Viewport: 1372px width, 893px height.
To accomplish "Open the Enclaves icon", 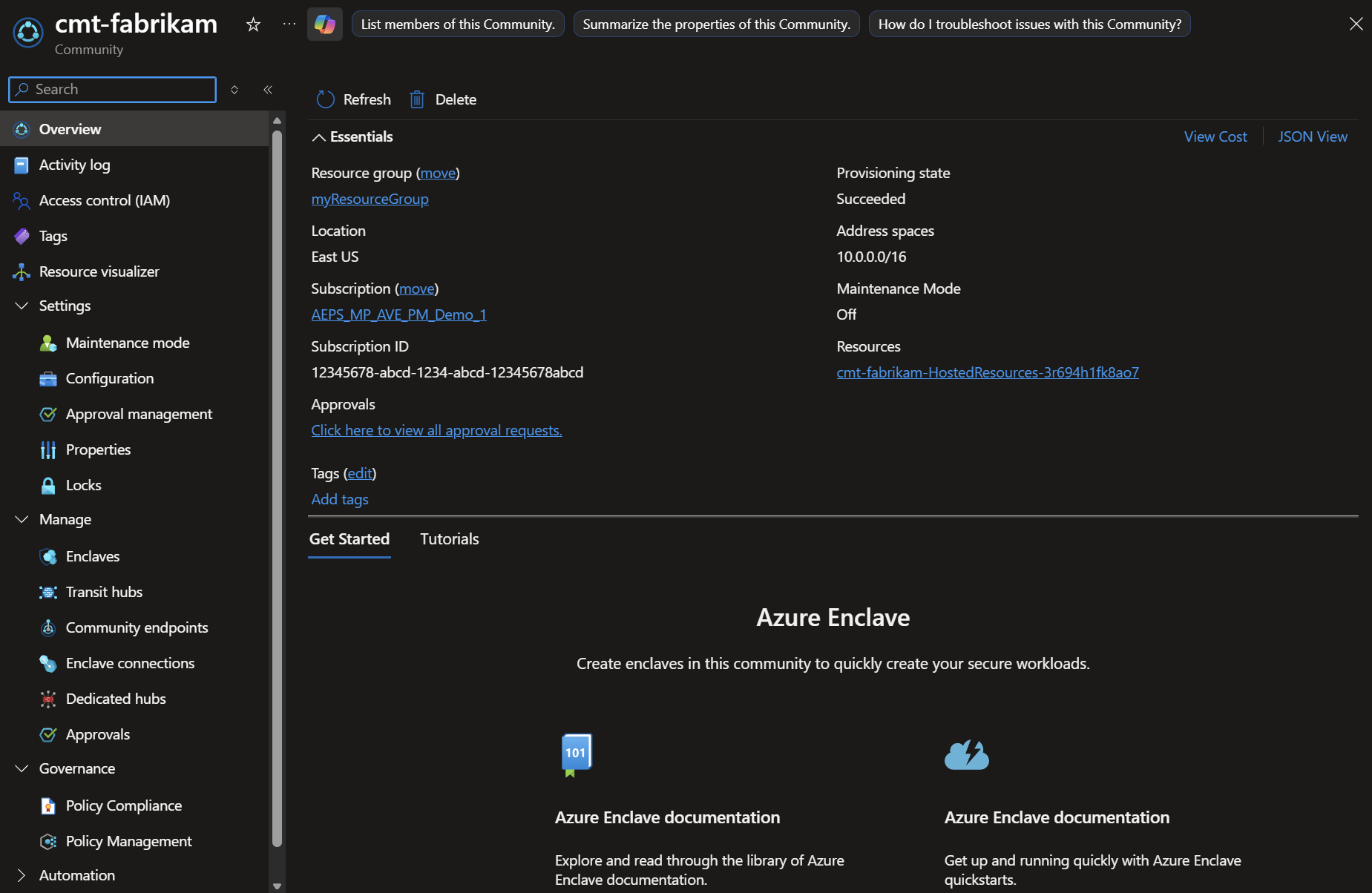I will pyautogui.click(x=48, y=556).
